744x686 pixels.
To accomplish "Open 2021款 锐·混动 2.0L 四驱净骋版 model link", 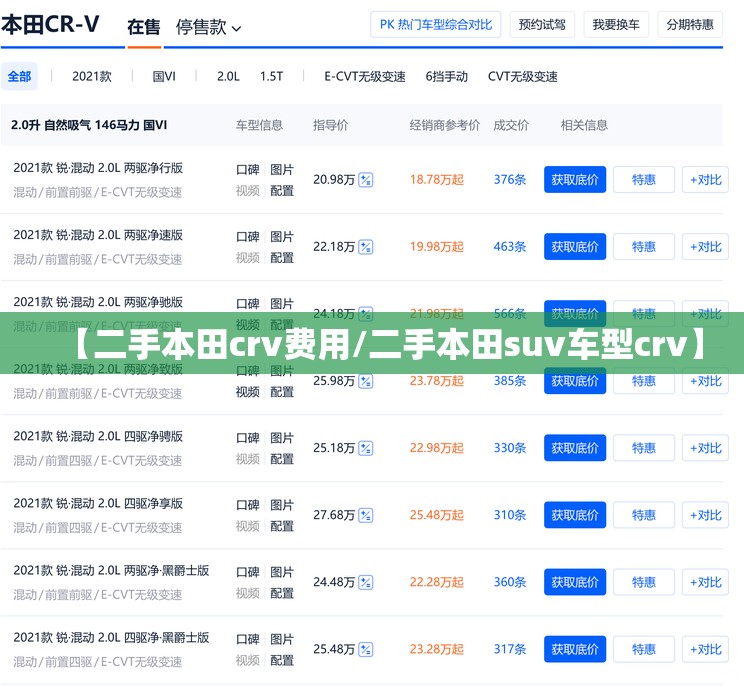I will 98,436.
